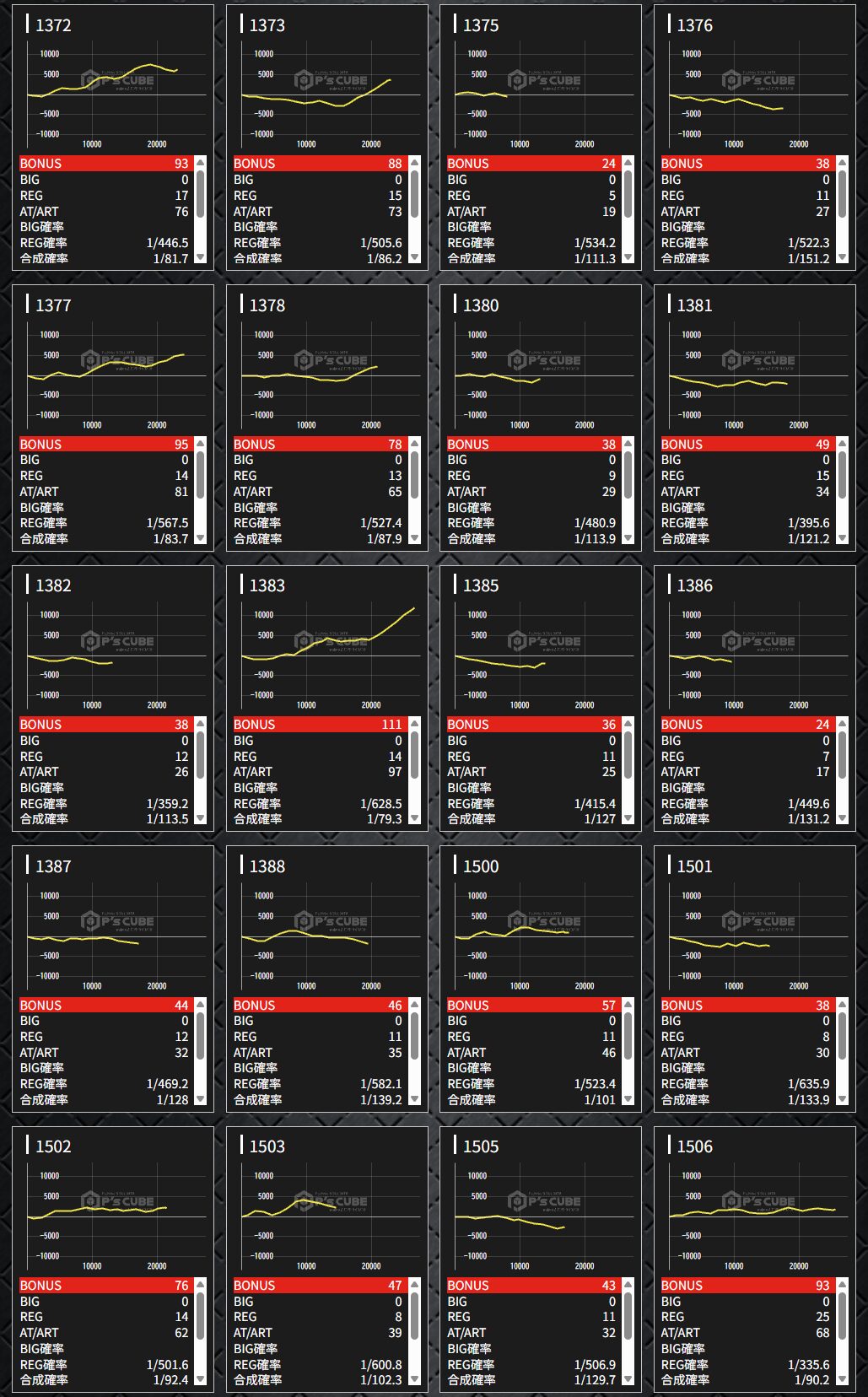Click scroll-down arrow in machine 1382 data list

click(x=200, y=818)
